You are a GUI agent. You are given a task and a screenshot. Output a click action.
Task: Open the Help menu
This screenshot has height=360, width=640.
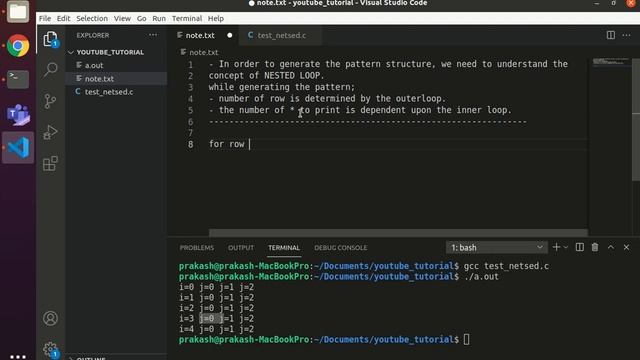[x=216, y=18]
